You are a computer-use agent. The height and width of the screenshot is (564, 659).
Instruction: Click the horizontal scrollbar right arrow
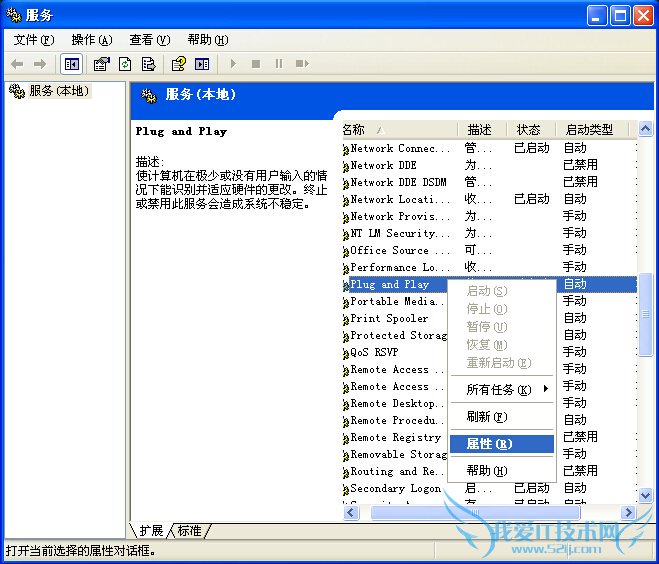pyautogui.click(x=628, y=512)
